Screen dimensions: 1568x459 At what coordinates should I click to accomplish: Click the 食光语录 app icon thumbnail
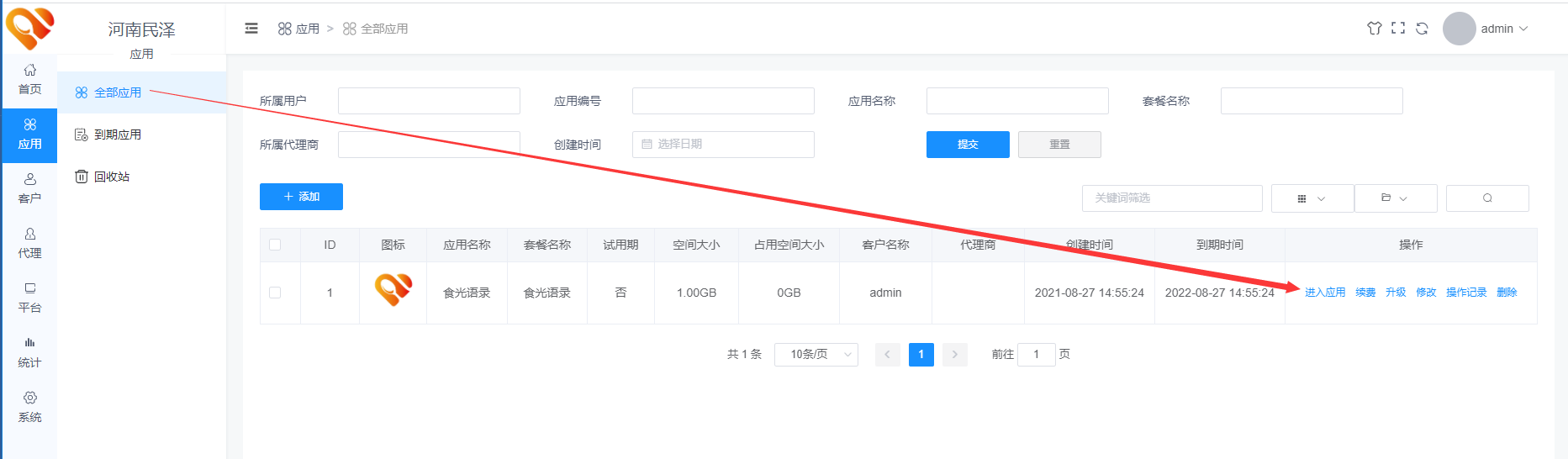click(x=393, y=290)
